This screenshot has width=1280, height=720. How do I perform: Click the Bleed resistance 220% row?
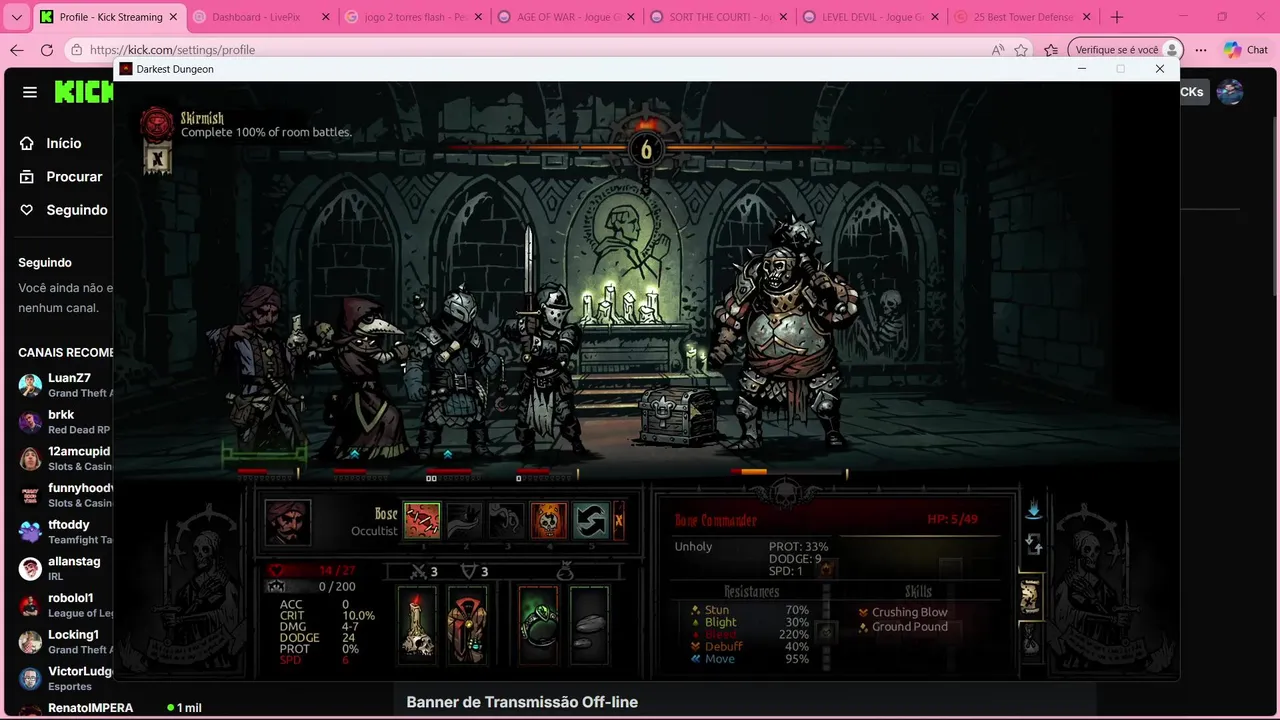coord(750,634)
